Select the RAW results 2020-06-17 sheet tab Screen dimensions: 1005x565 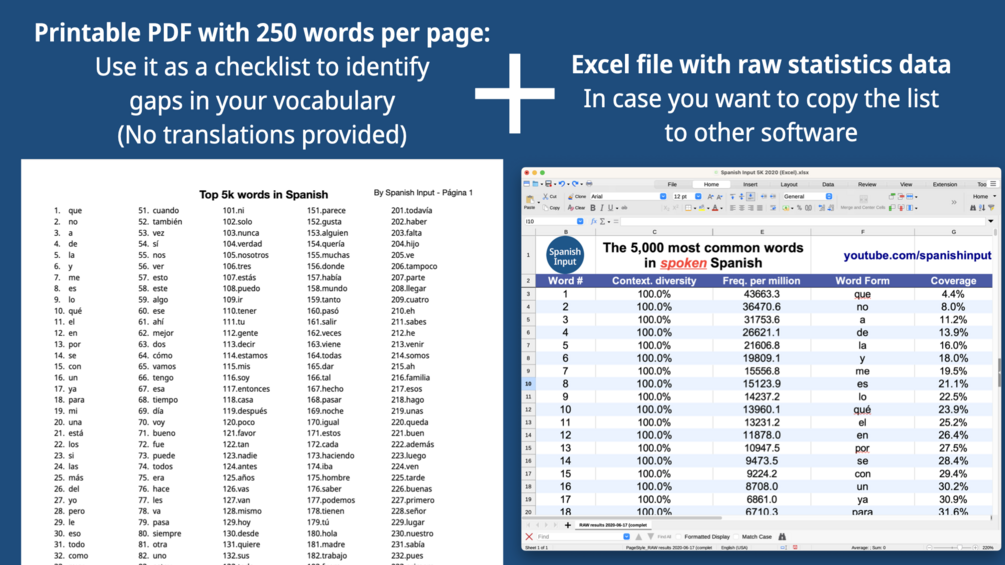click(613, 525)
